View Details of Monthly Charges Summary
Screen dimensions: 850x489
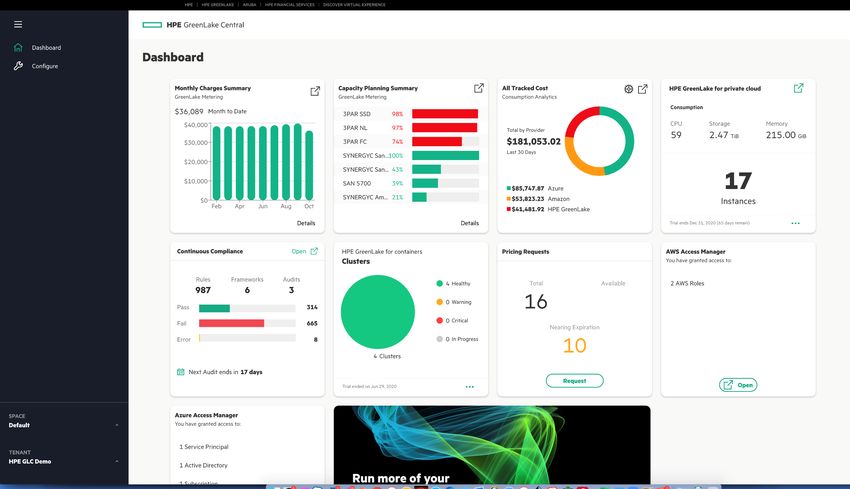[x=306, y=223]
